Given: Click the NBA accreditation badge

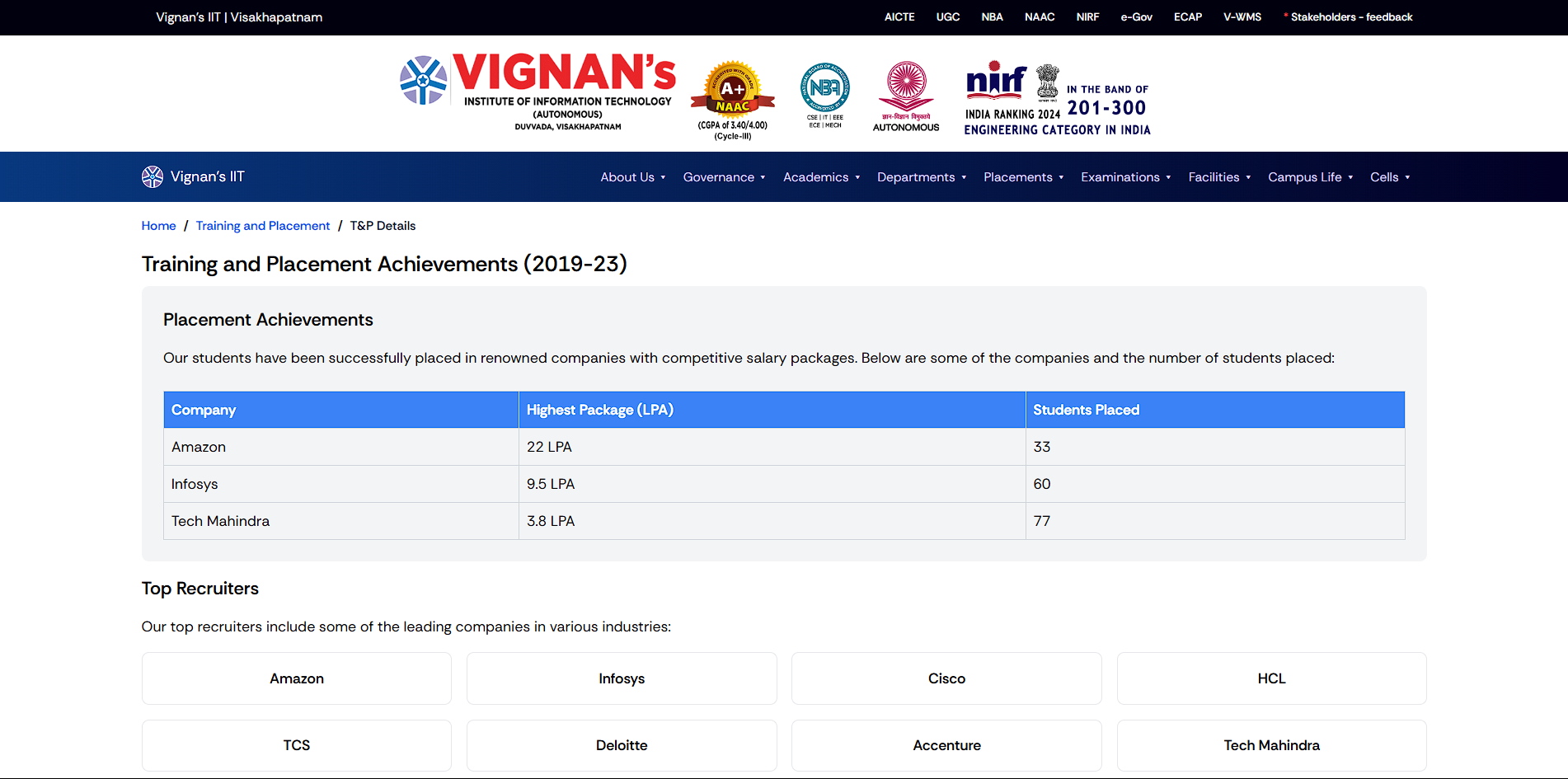Looking at the screenshot, I should (825, 95).
